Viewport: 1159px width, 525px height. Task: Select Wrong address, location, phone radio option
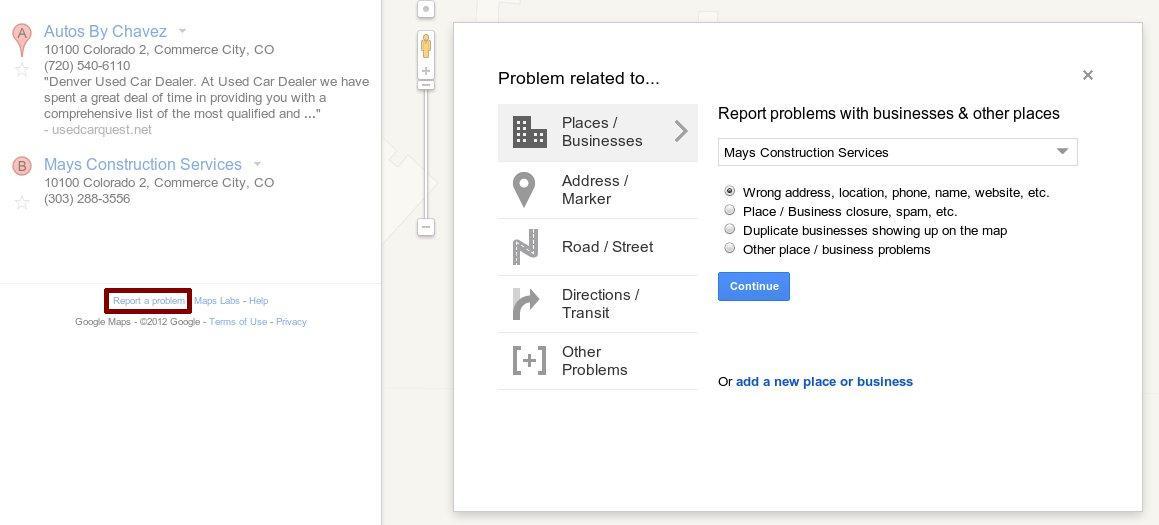[x=730, y=192]
